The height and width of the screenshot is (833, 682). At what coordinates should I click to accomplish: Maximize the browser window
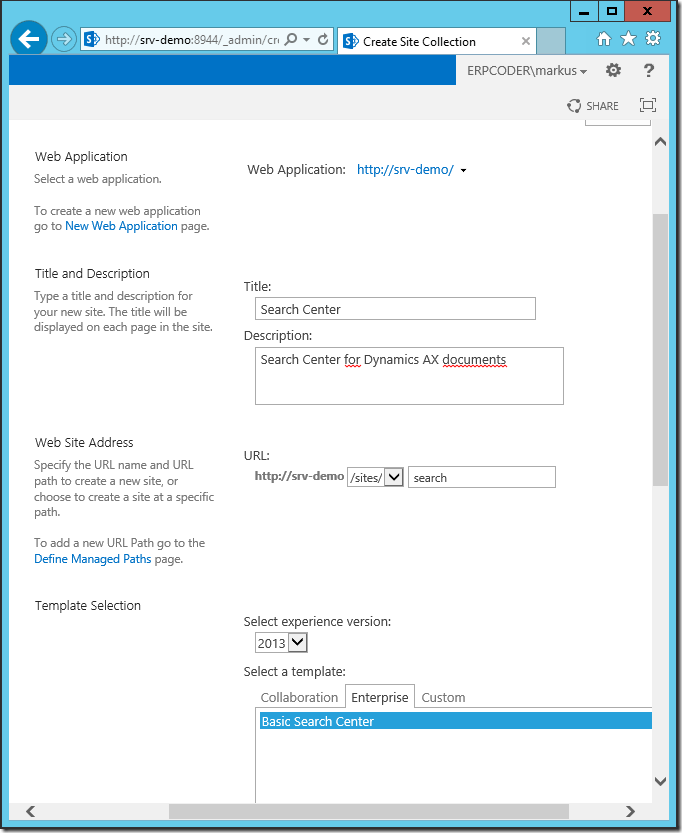pyautogui.click(x=612, y=11)
